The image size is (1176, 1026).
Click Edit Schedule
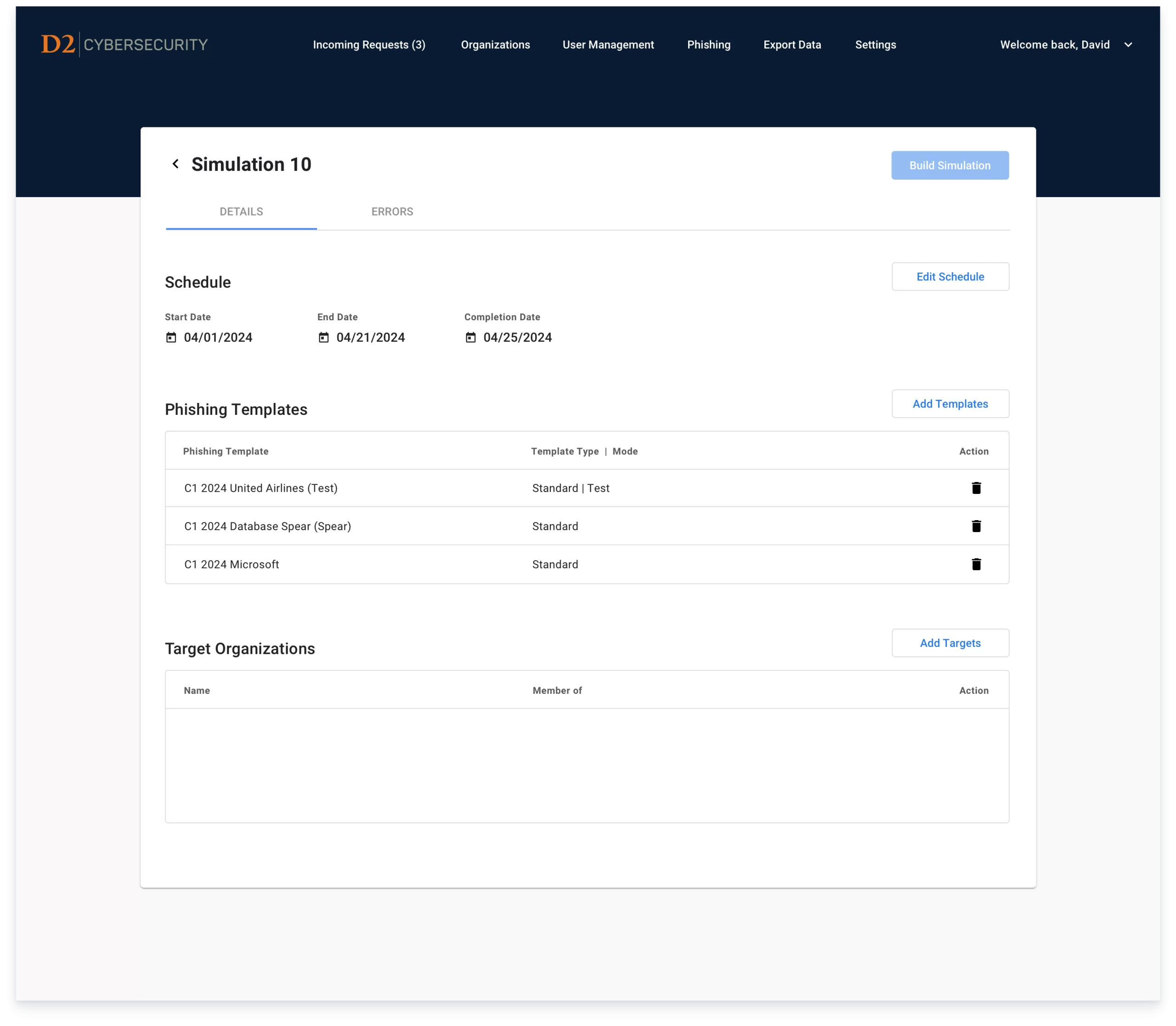click(950, 277)
